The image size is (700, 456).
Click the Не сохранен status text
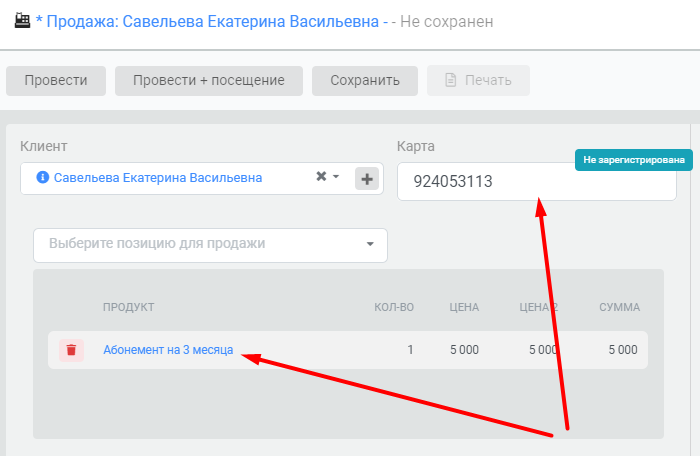click(446, 21)
